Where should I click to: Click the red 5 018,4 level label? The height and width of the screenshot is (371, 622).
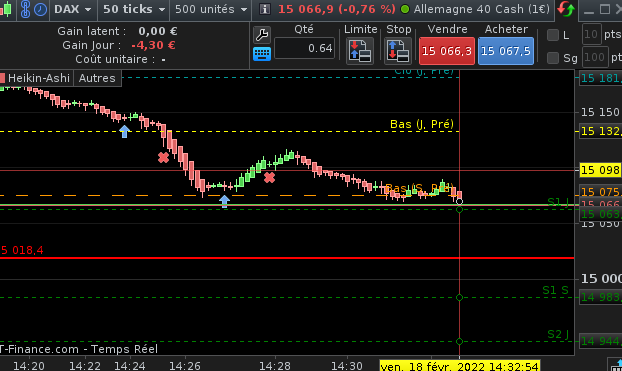[22, 250]
